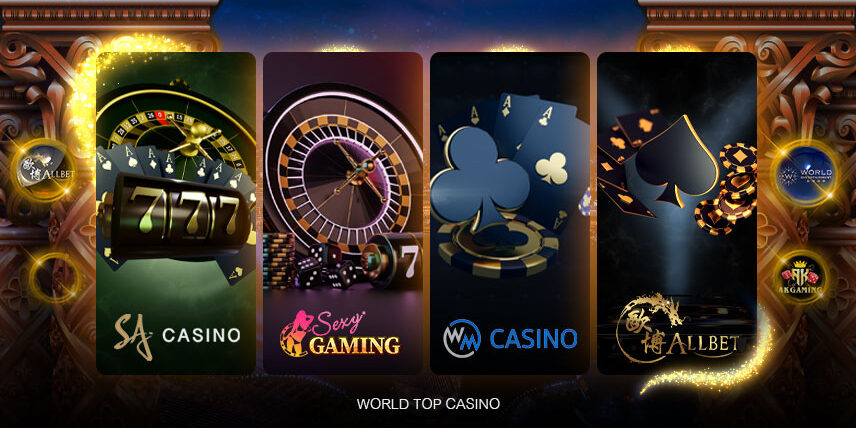Screen dimensions: 856x428
Task: Click the empty golden ring below Allbet badge
Action: click(53, 277)
